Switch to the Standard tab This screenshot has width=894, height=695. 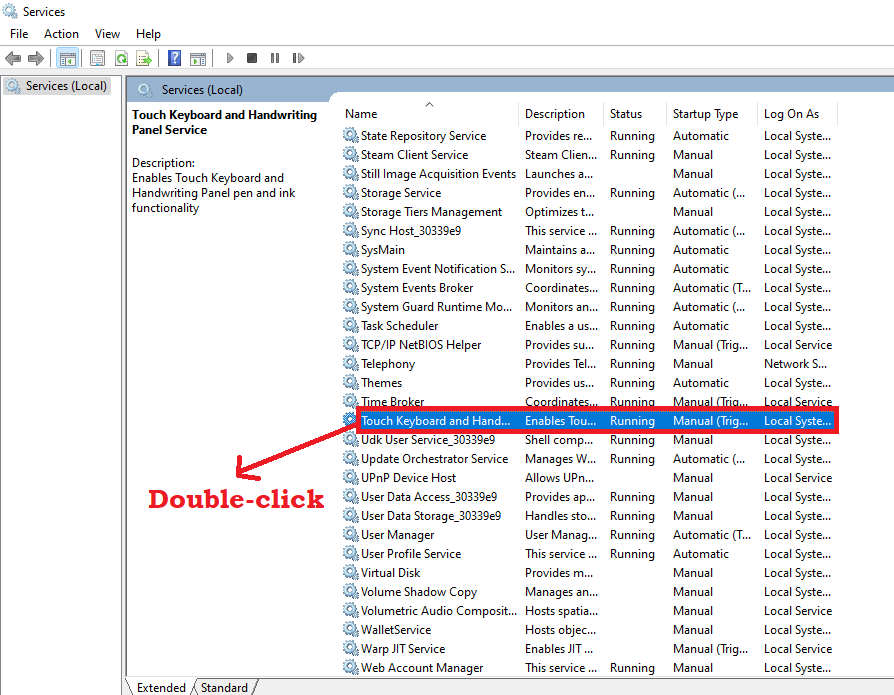224,687
